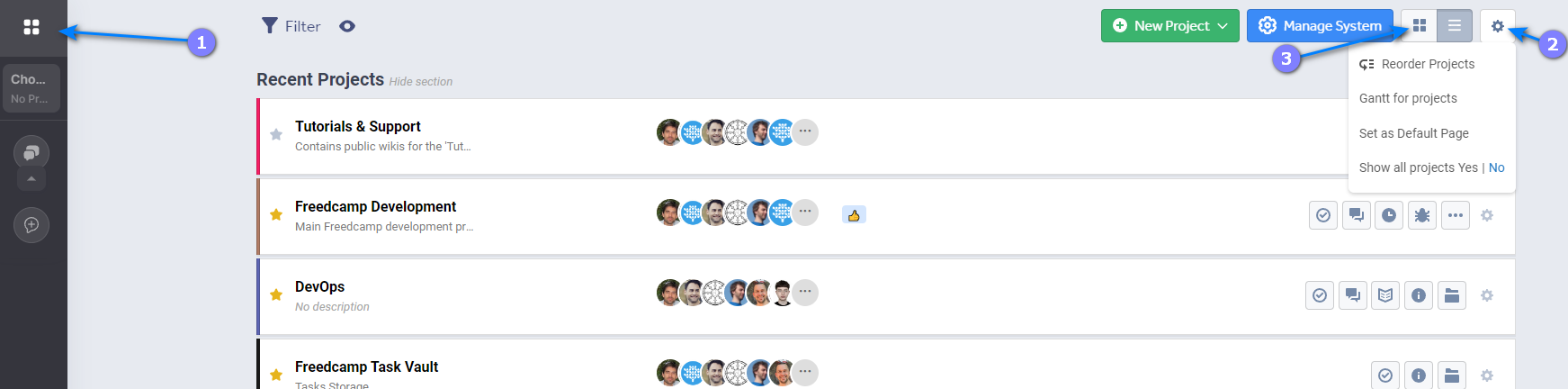Open the Files folder icon for DevOps
The width and height of the screenshot is (1568, 389).
(x=1452, y=295)
